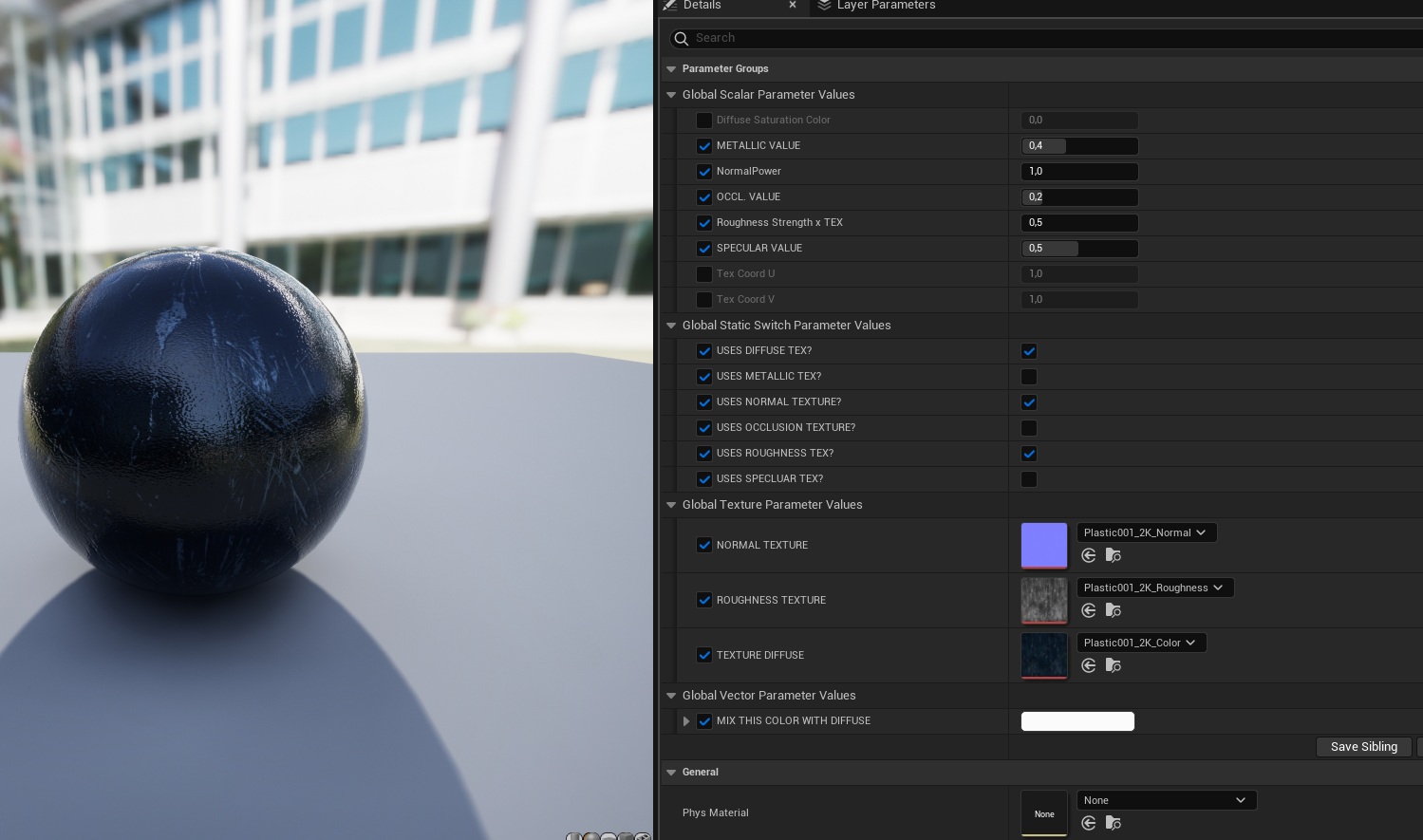Toggle NormalPower override checkbox
Viewport: 1423px width, 840px height.
(x=704, y=172)
